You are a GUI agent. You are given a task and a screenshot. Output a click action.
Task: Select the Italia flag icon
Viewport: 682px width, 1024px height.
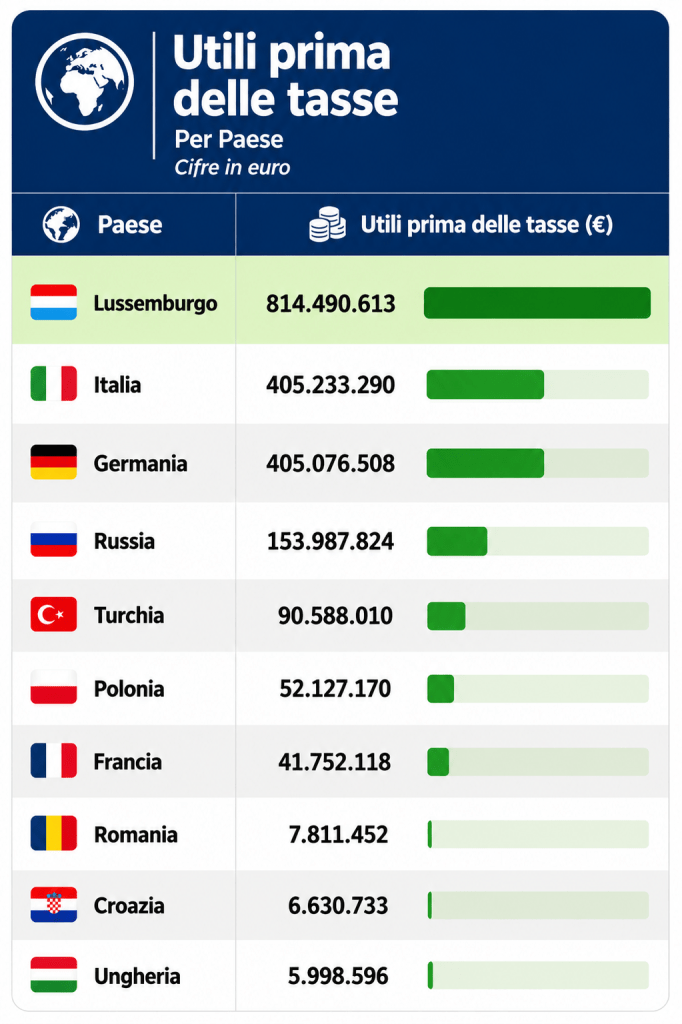(54, 383)
